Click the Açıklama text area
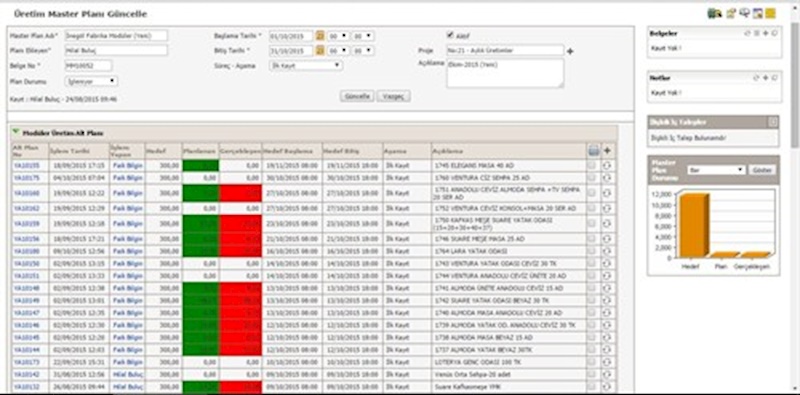The image size is (800, 395). pyautogui.click(x=505, y=73)
